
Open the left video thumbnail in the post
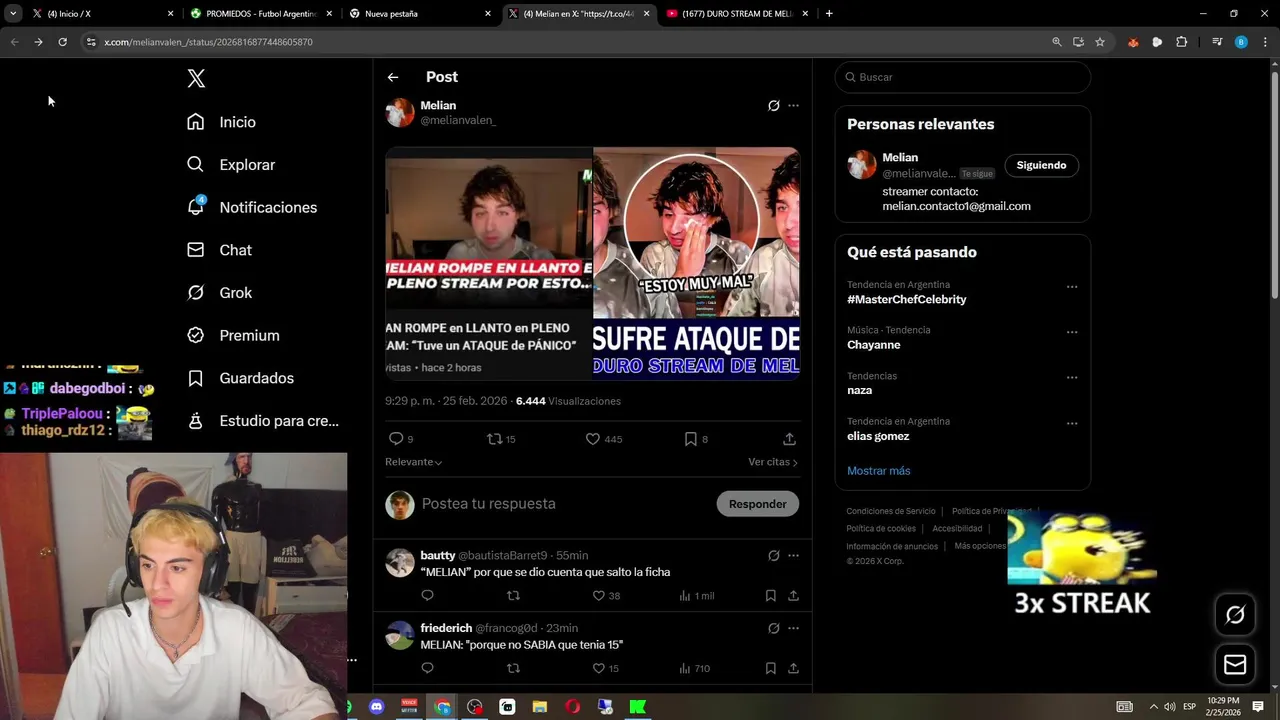point(489,264)
